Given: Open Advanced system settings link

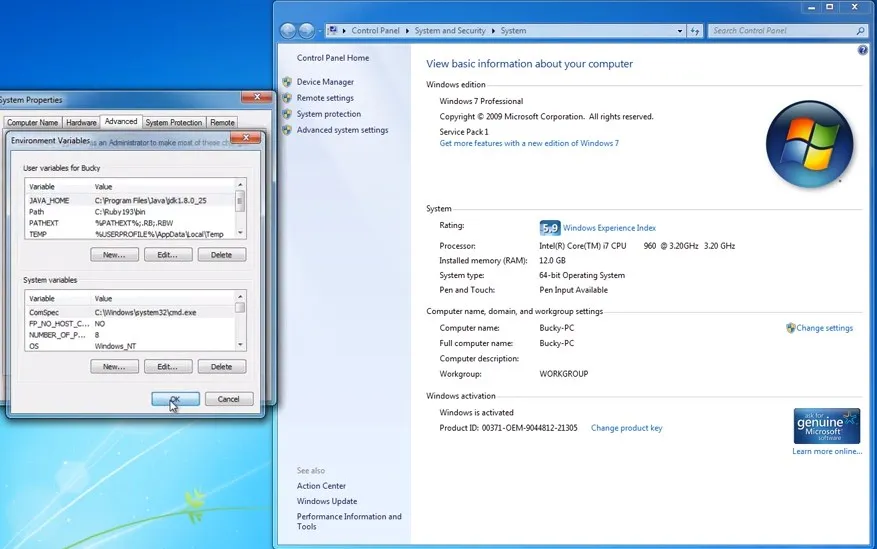Looking at the screenshot, I should [x=342, y=130].
